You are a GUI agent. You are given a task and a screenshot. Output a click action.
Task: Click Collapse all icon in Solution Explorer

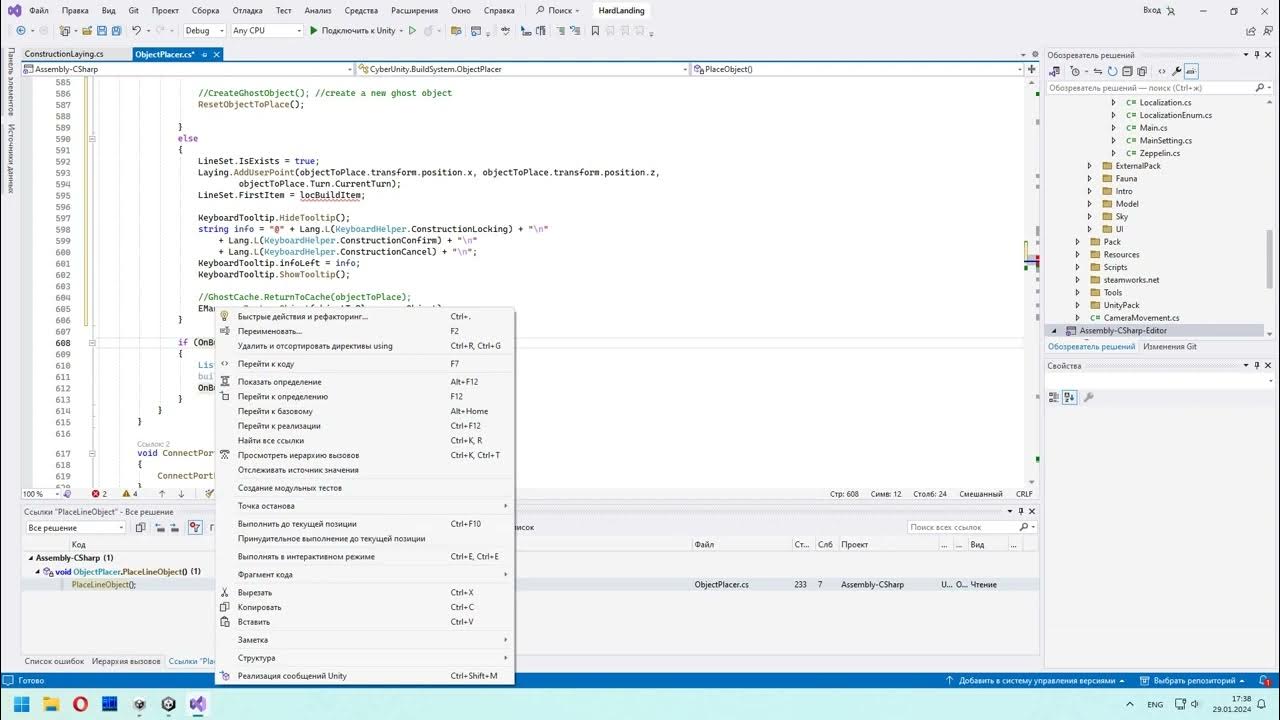click(1127, 71)
